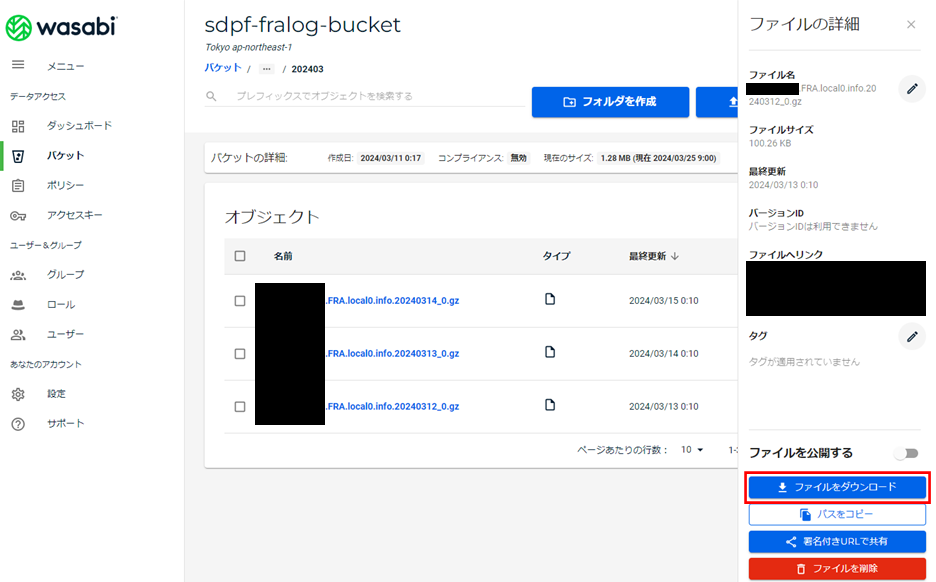The width and height of the screenshot is (936, 582).
Task: Click the タイプ column header
Action: [x=556, y=256]
